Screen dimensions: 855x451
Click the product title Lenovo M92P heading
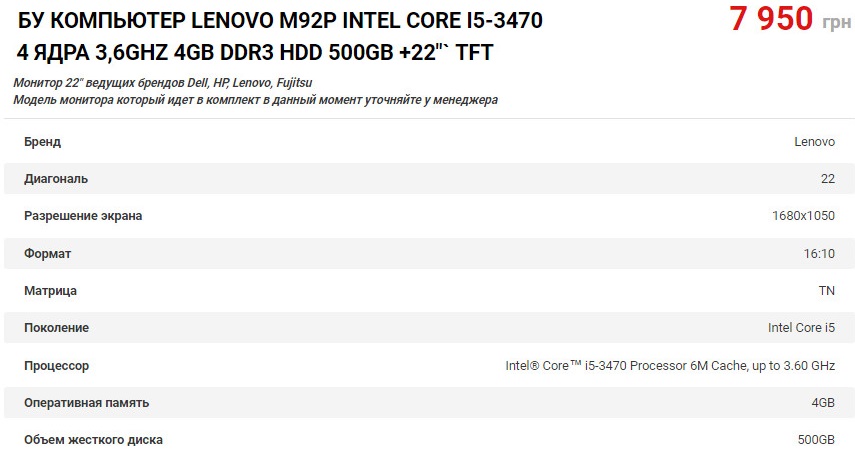pyautogui.click(x=280, y=37)
